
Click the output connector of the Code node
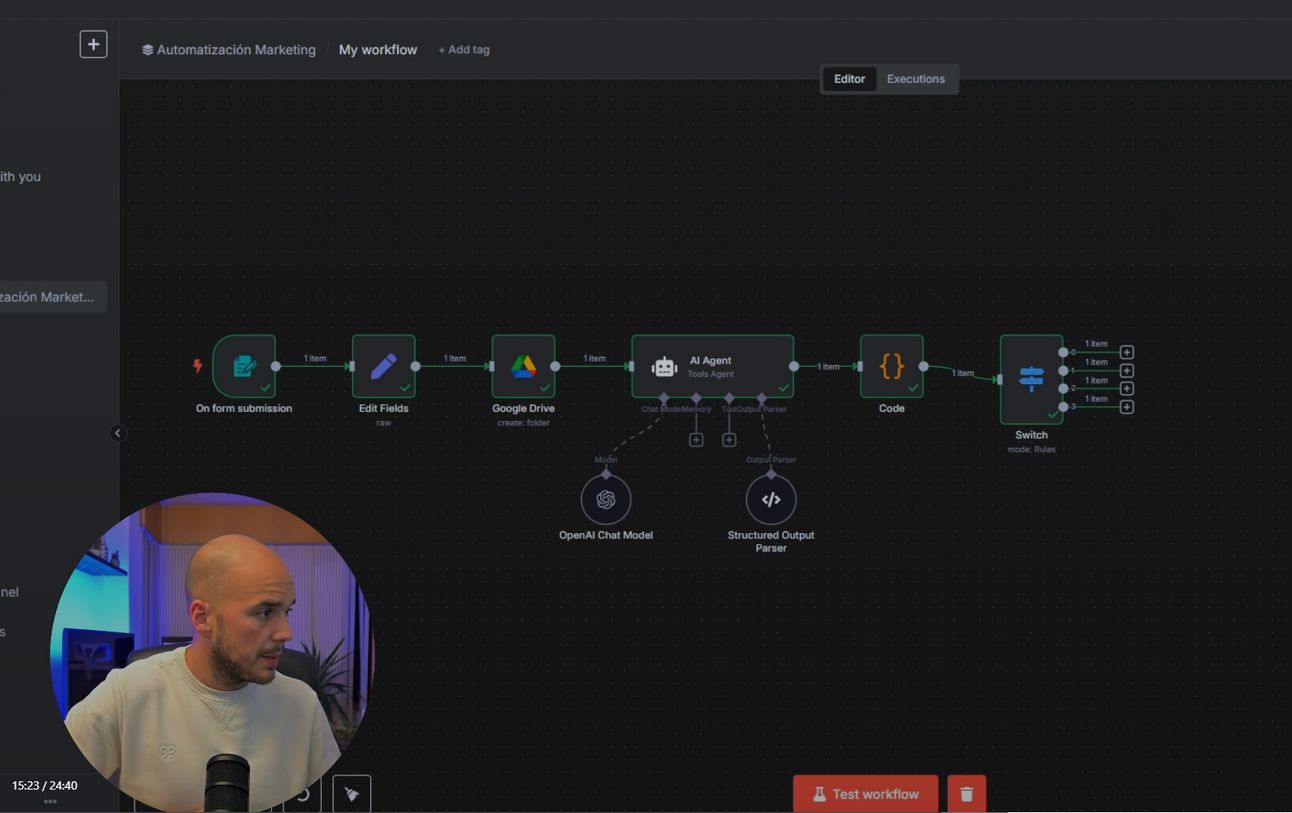(923, 366)
